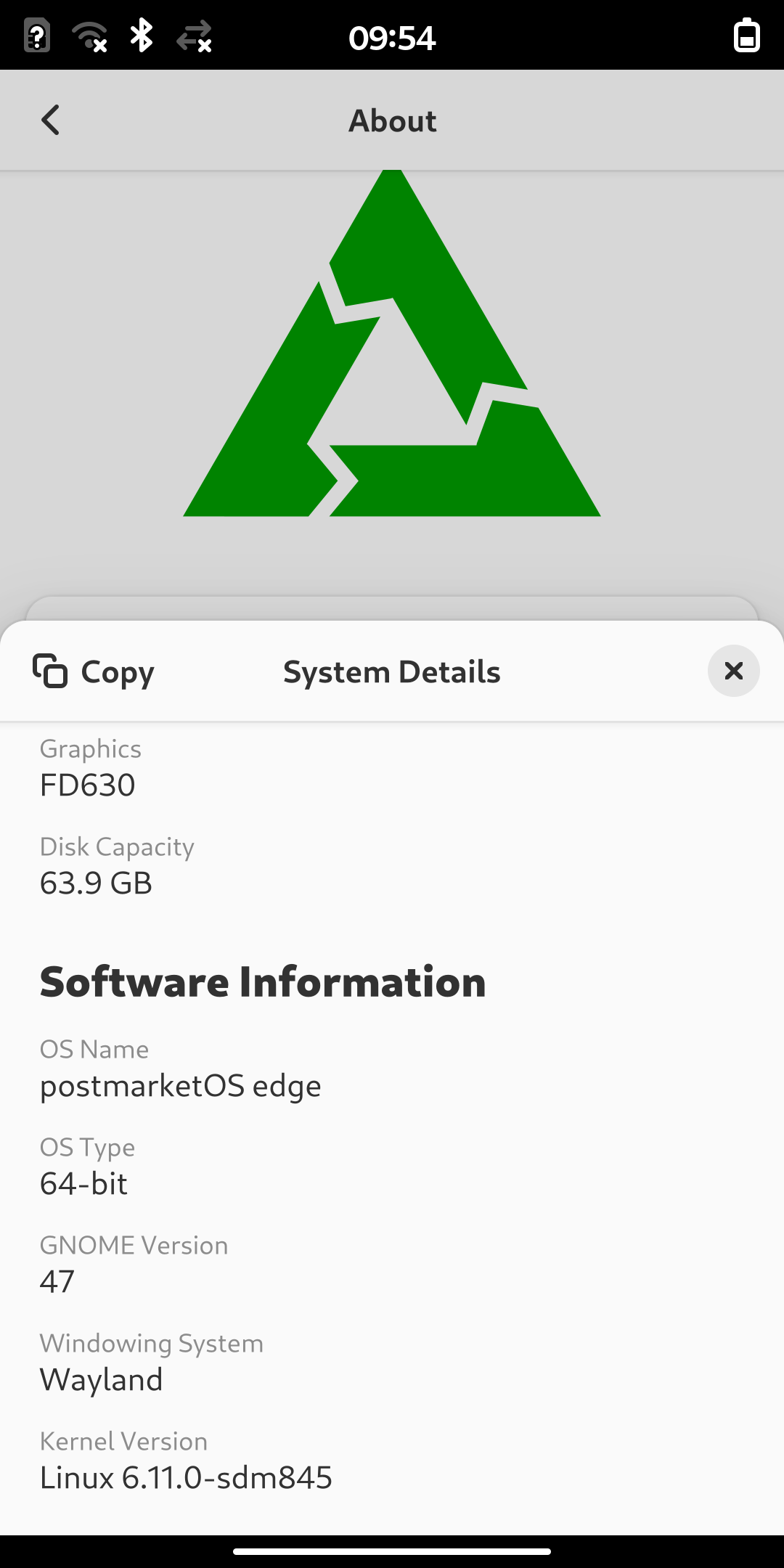Click the System Details heading
This screenshot has height=1568, width=784.
click(392, 672)
